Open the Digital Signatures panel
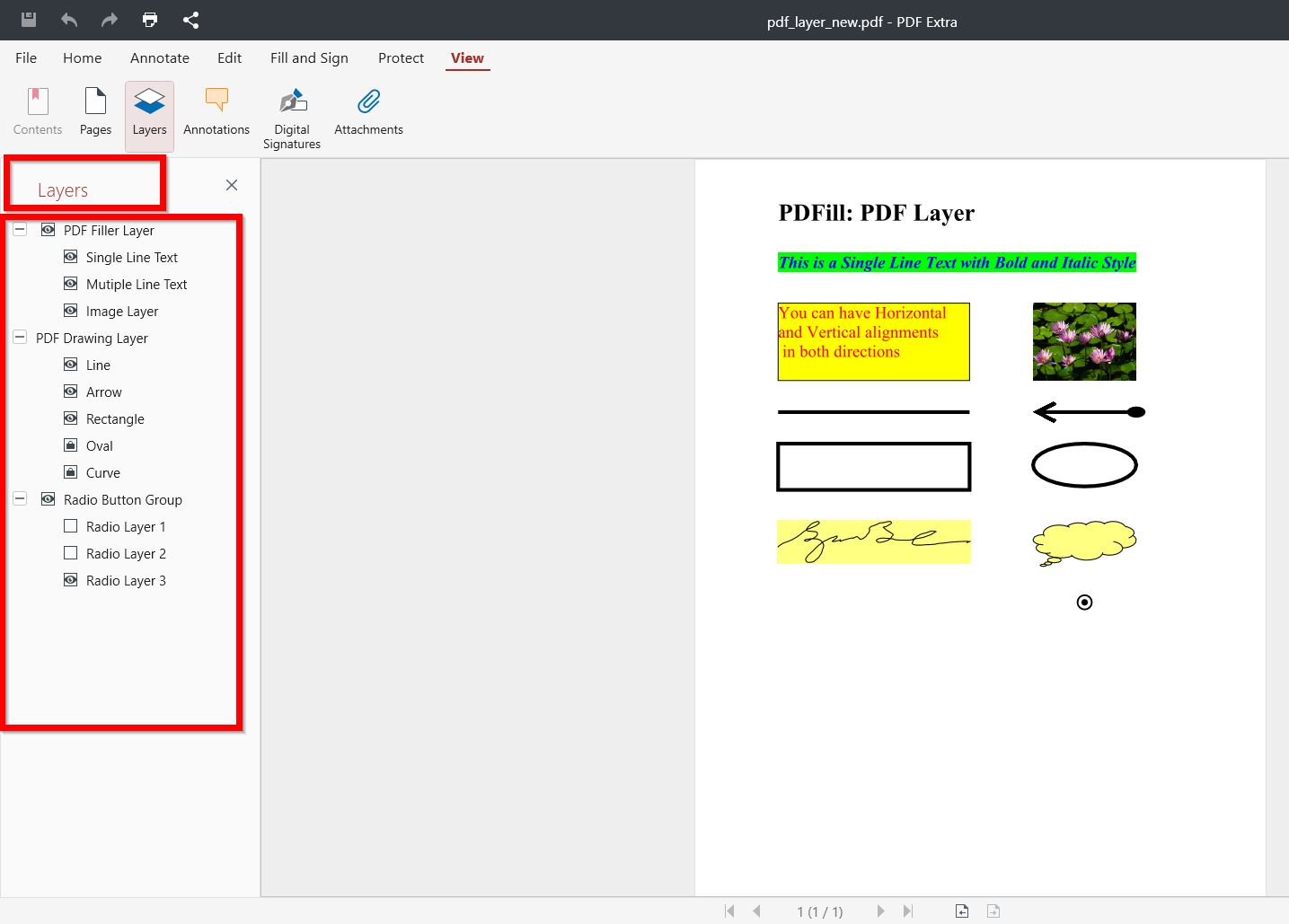This screenshot has height=924, width=1289. pyautogui.click(x=291, y=112)
